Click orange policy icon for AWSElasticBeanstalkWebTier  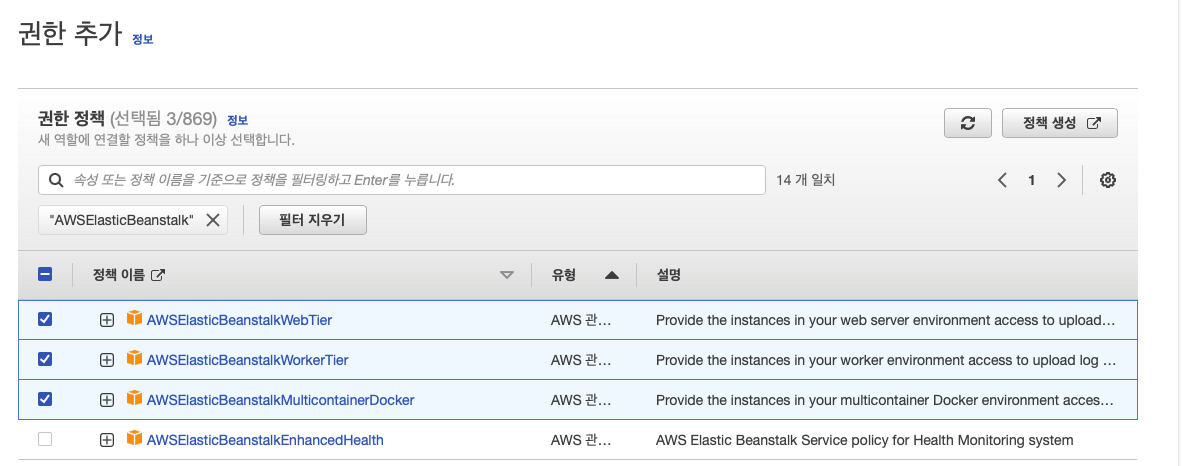click(134, 319)
